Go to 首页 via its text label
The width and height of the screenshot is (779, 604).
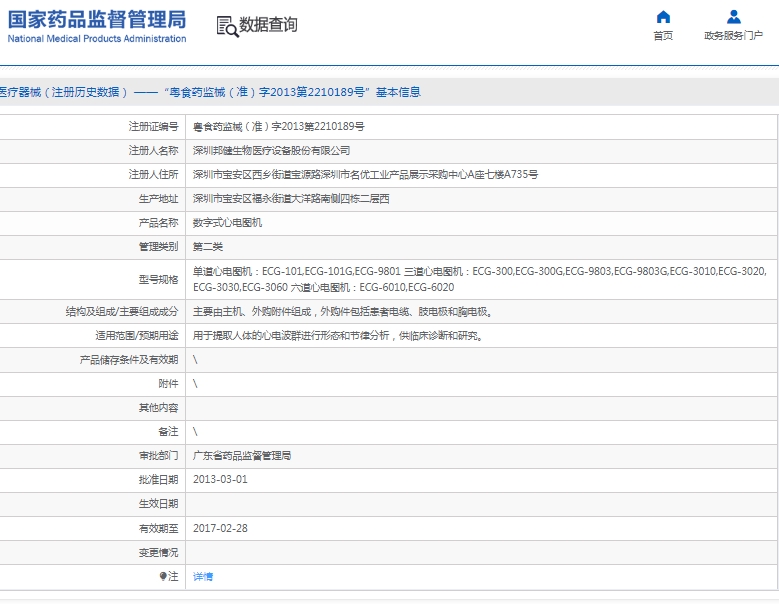coord(663,36)
